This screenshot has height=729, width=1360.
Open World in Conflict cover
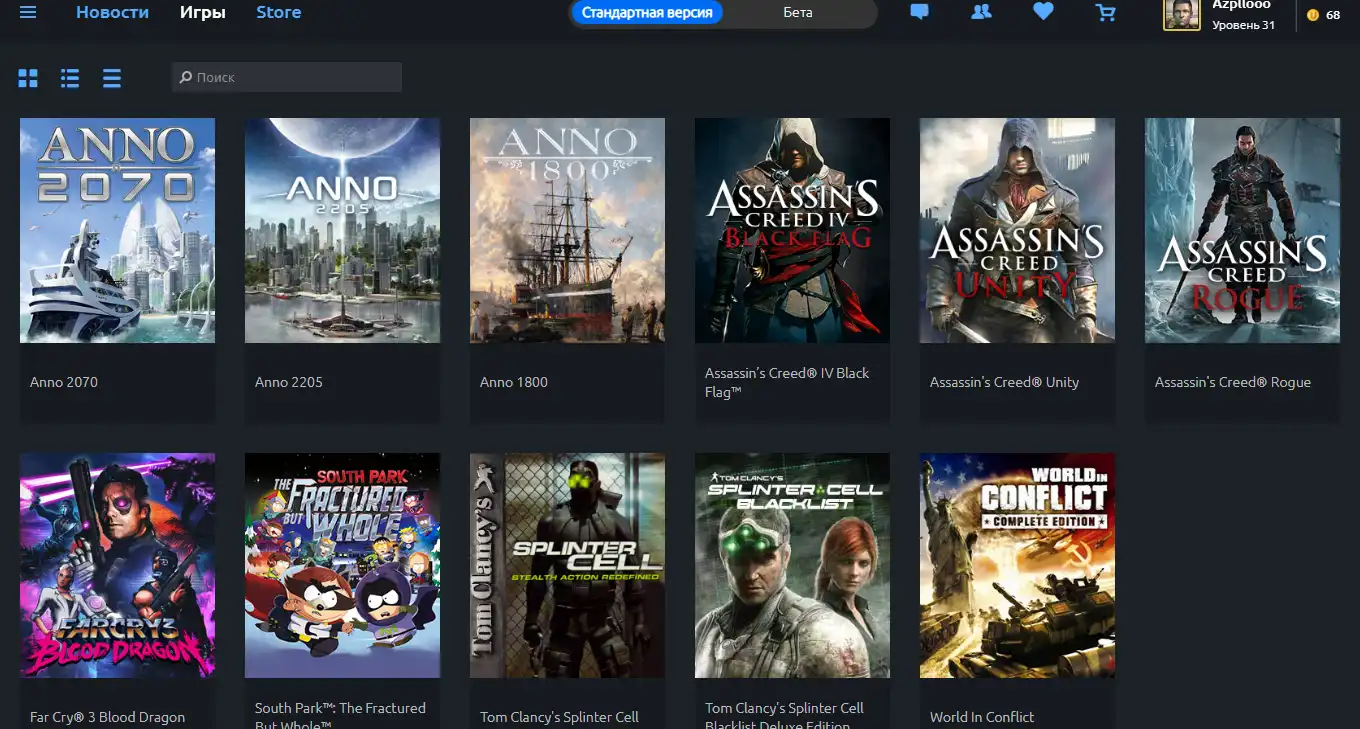point(1017,566)
